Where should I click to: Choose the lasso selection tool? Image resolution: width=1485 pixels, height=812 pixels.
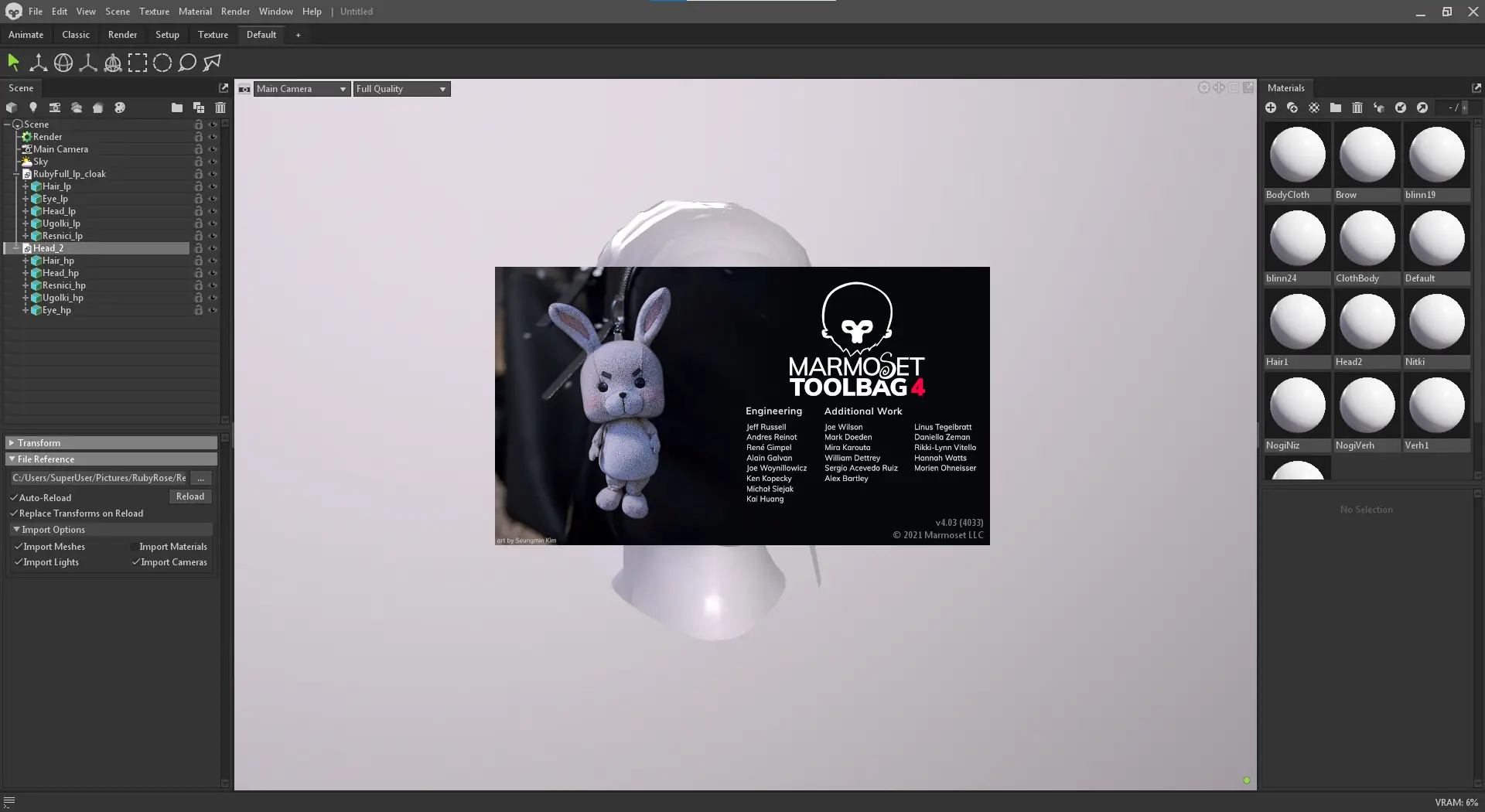pyautogui.click(x=187, y=63)
